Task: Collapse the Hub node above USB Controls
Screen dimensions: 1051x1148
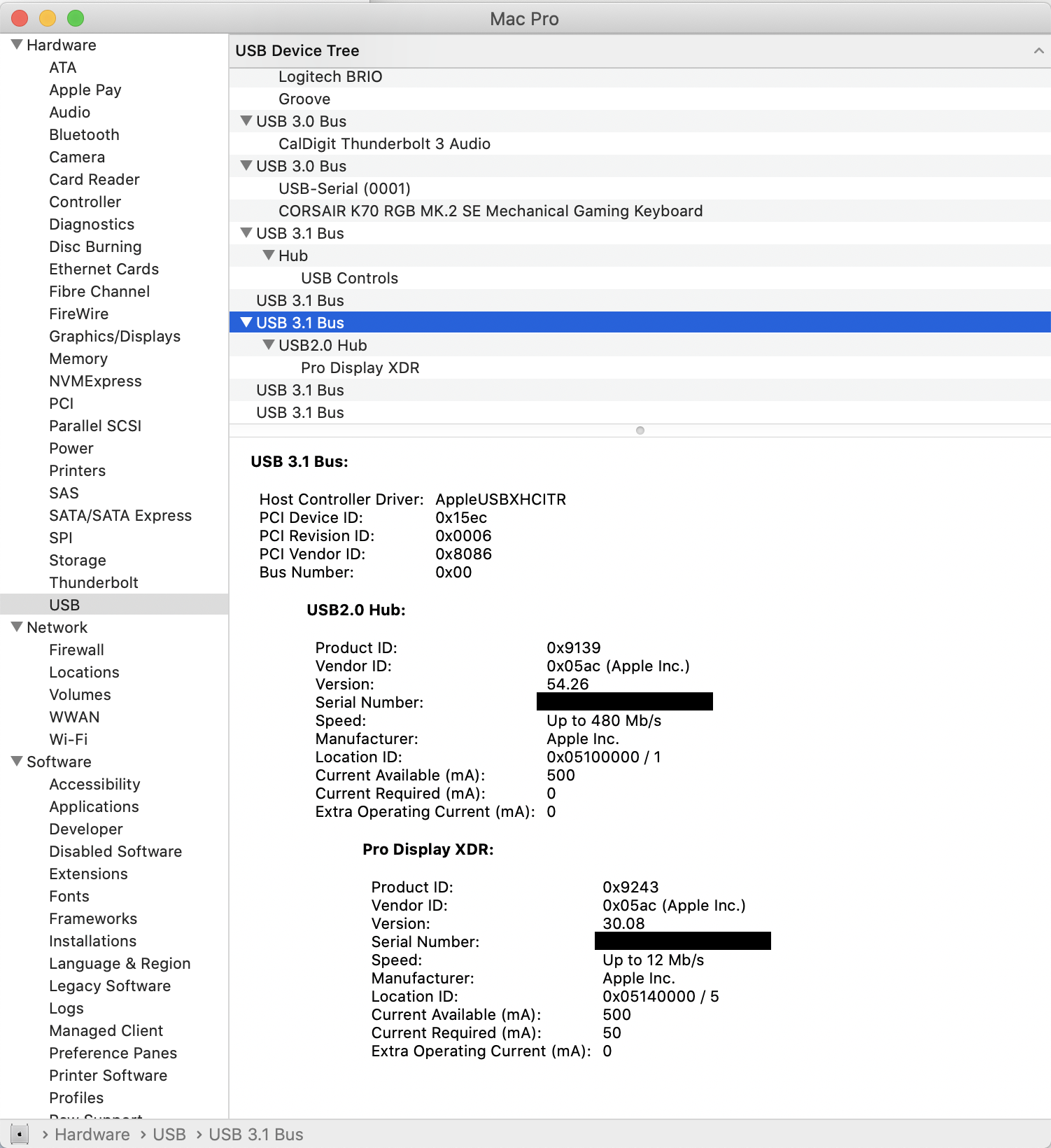Action: point(269,255)
